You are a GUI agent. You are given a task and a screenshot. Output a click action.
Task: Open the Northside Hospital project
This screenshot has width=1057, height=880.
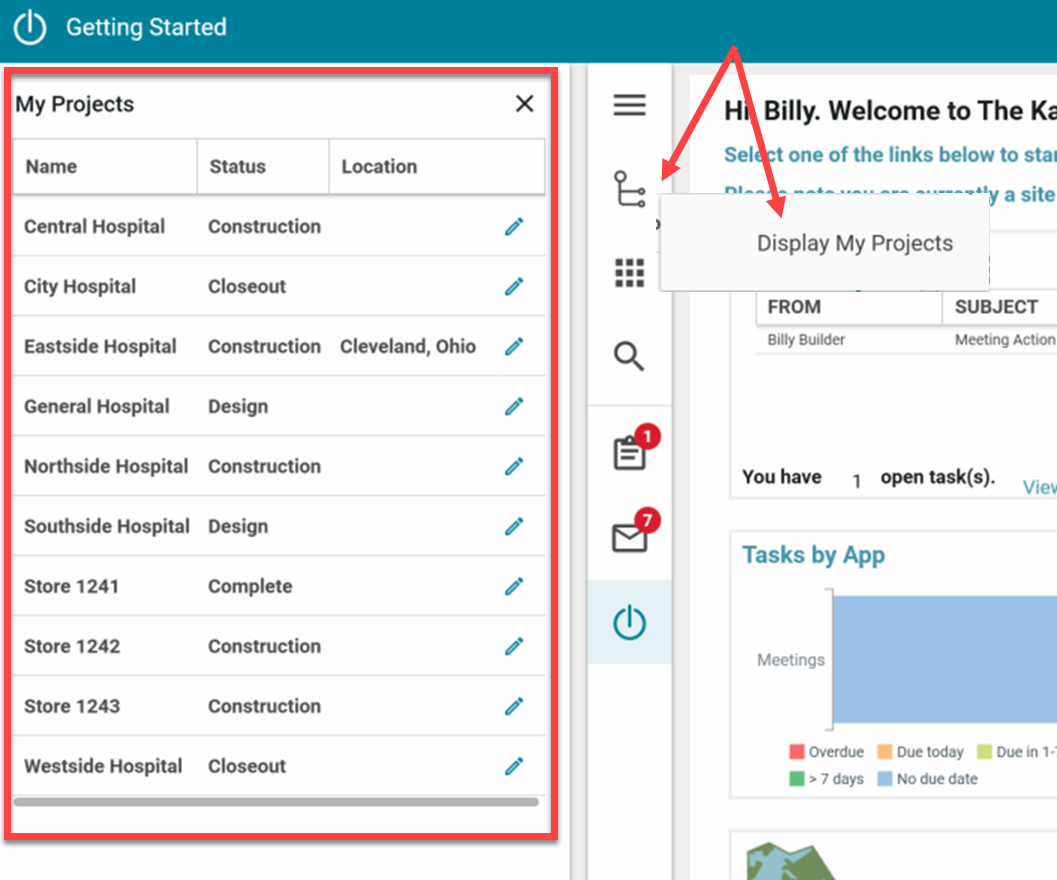[x=106, y=467]
